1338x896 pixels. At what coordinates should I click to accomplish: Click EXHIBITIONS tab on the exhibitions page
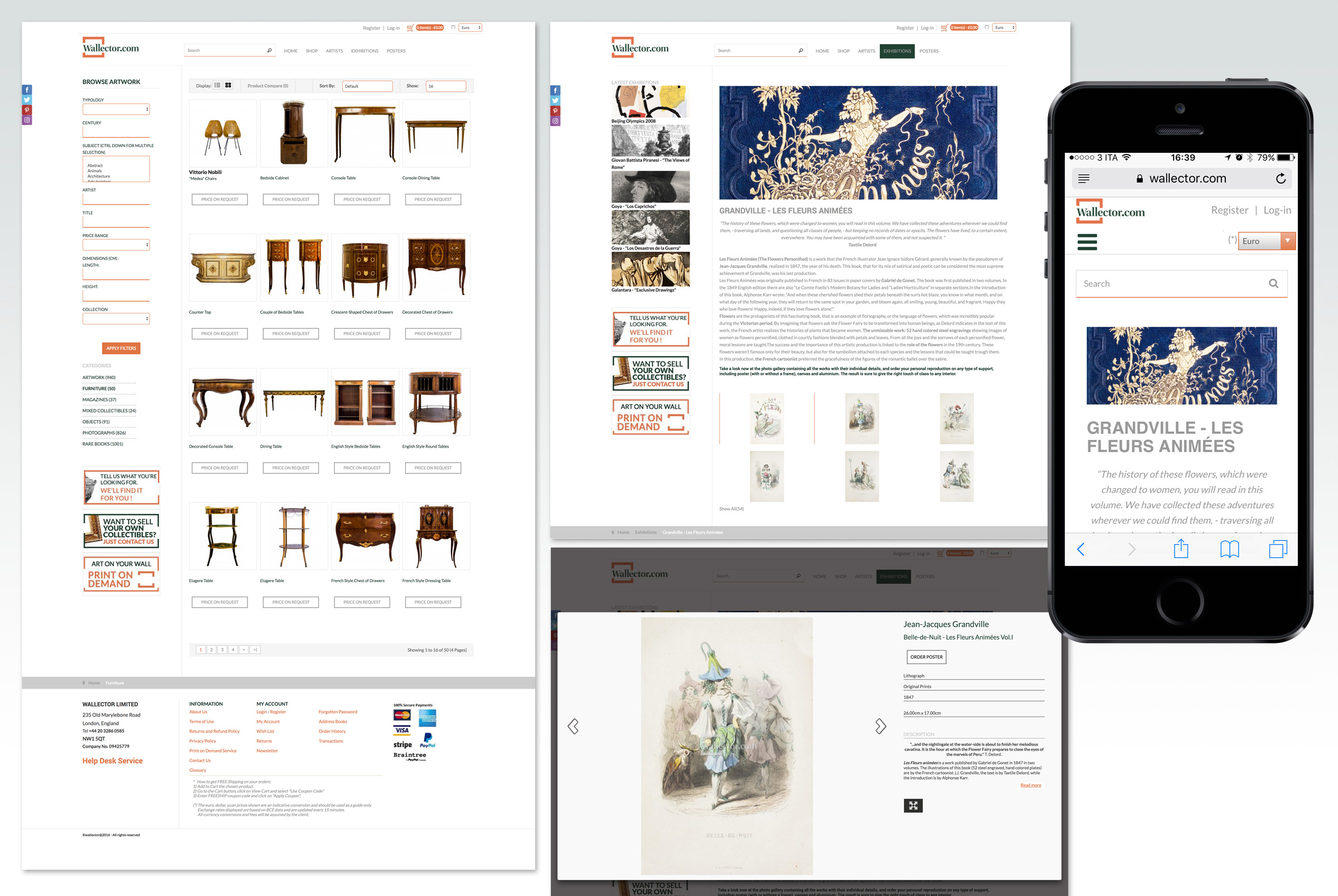pos(897,51)
